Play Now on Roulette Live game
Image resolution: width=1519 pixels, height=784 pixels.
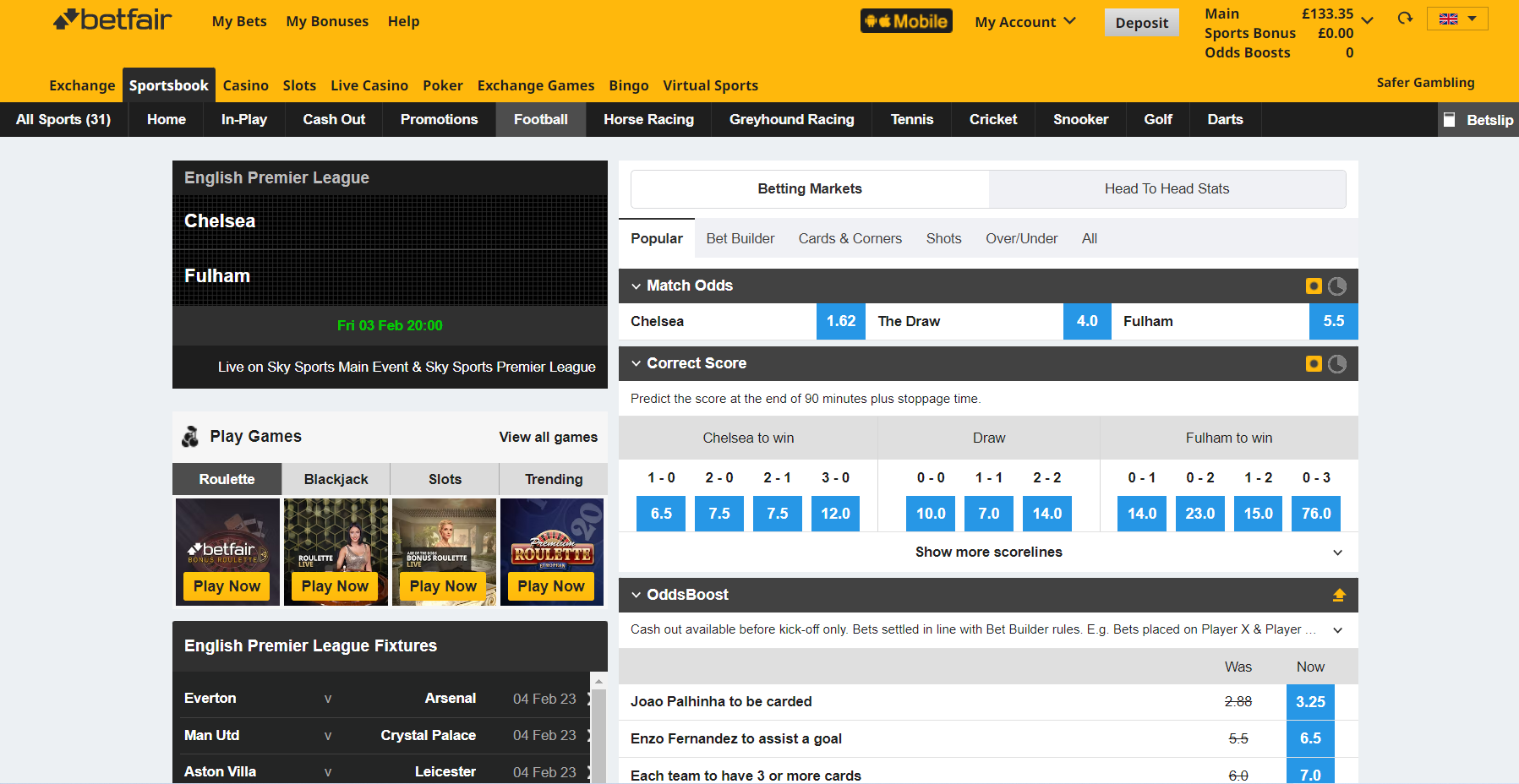pos(335,586)
